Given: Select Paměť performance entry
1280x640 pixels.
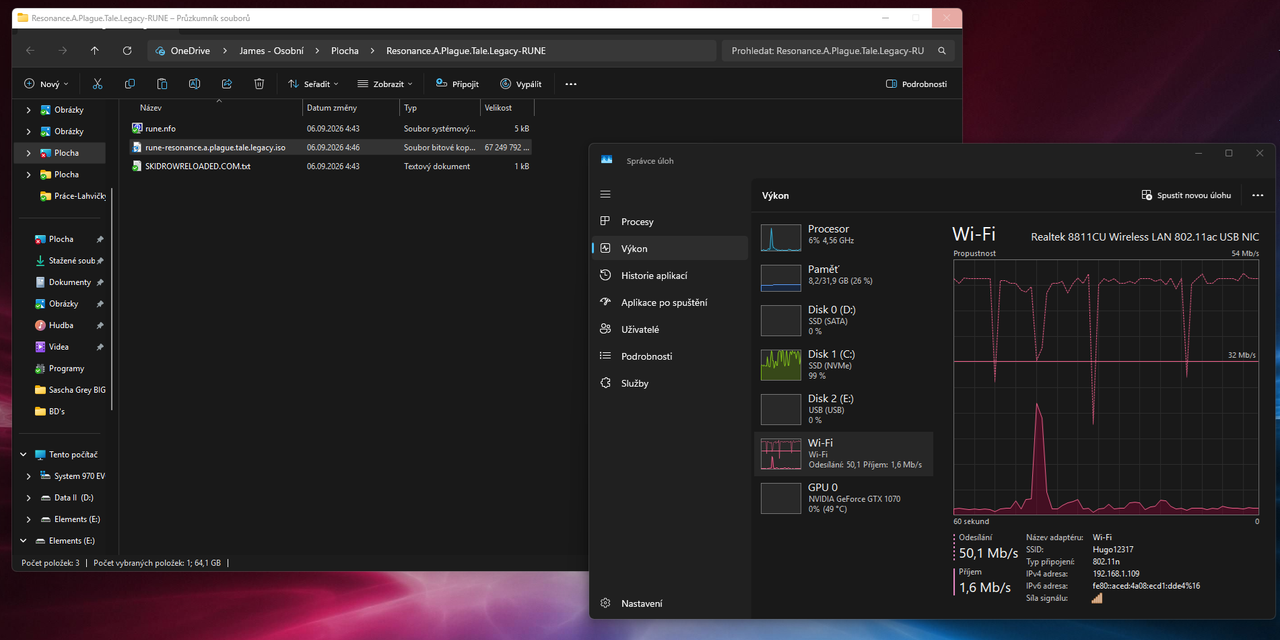Looking at the screenshot, I should click(x=843, y=276).
